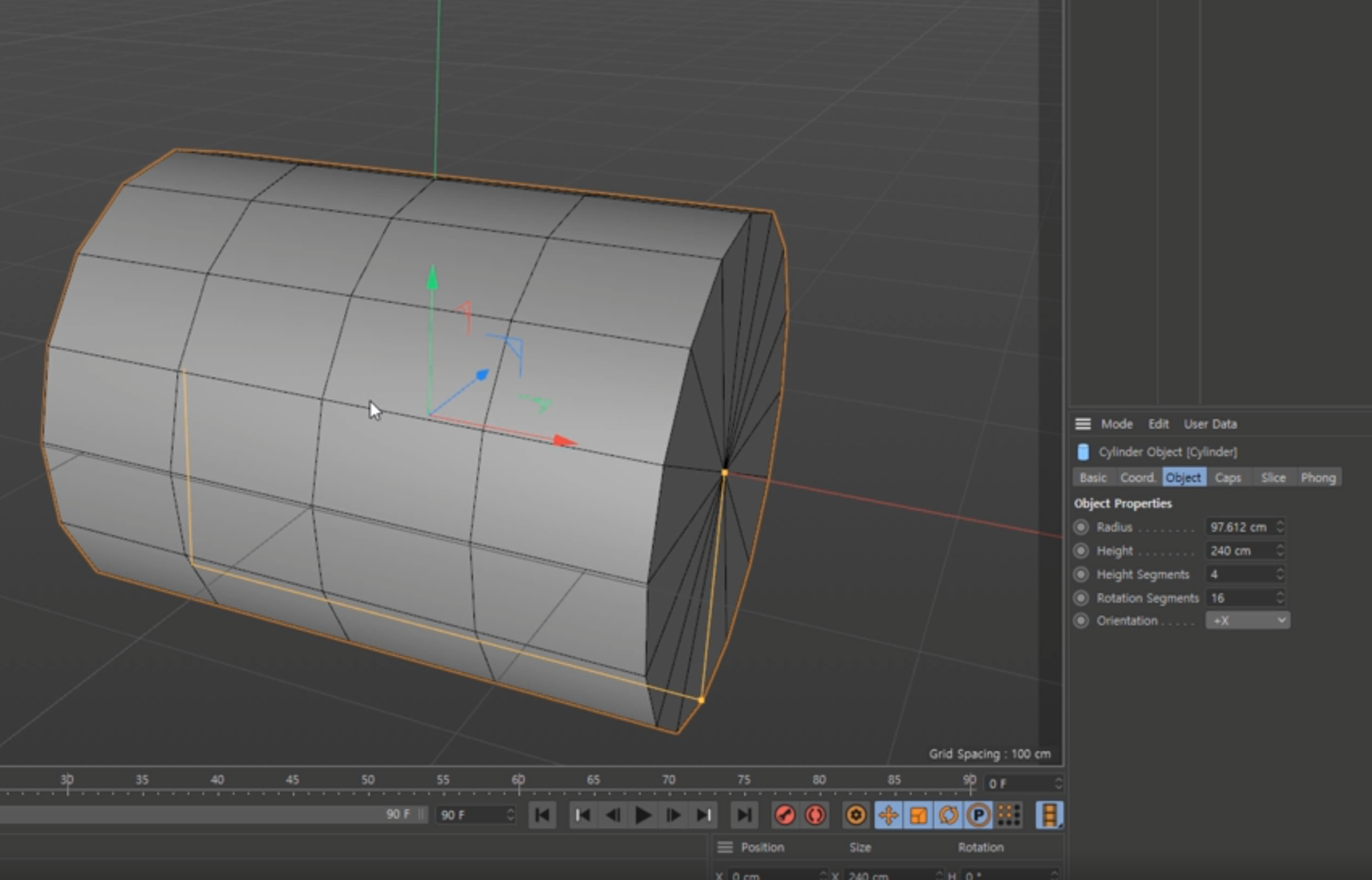Go to the previous keyframe
Image resolution: width=1372 pixels, height=880 pixels.
coord(582,815)
